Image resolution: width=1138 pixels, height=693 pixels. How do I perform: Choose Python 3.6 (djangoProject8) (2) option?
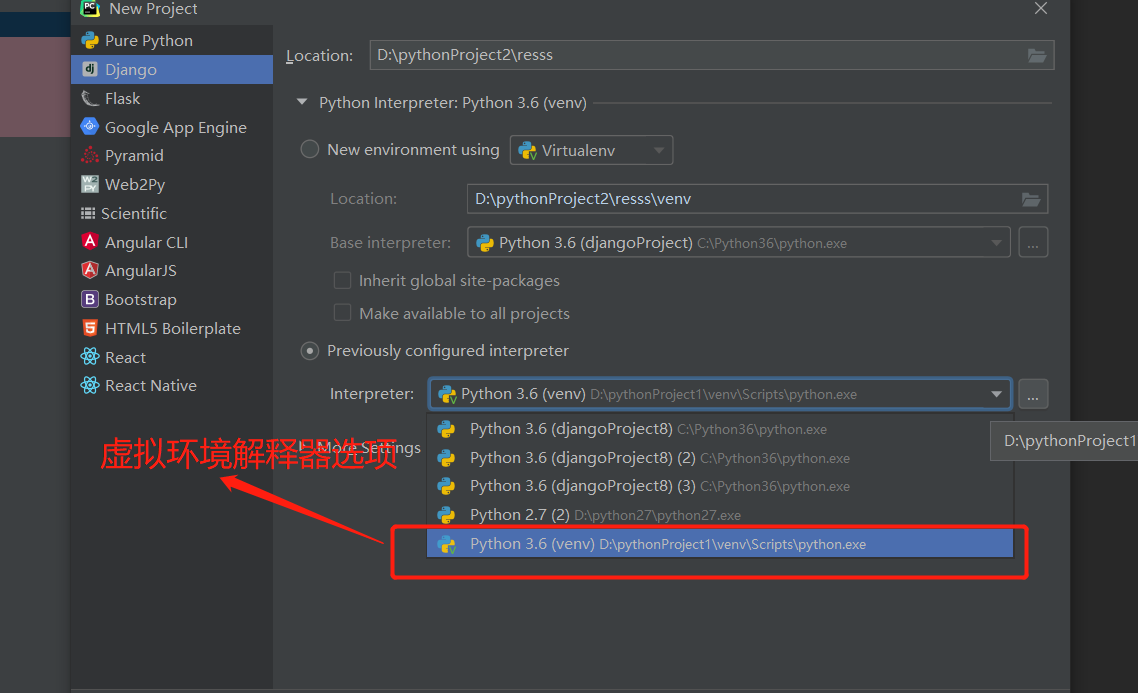[x=720, y=458]
